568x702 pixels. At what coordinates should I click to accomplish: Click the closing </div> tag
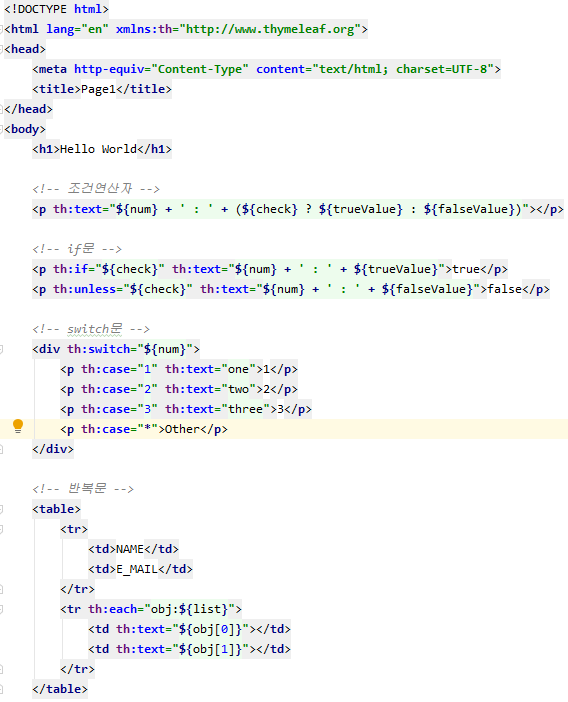pos(53,449)
